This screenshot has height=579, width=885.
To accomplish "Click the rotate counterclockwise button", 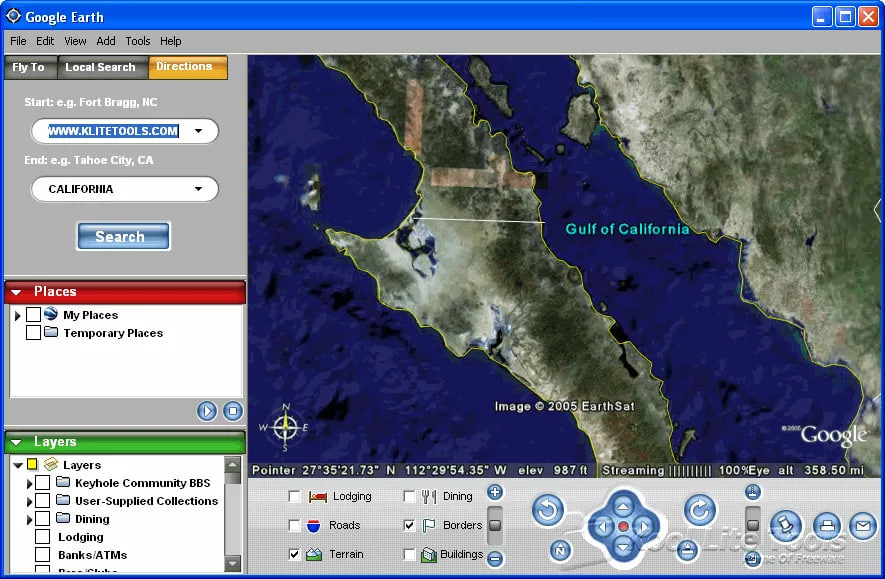I will point(548,511).
